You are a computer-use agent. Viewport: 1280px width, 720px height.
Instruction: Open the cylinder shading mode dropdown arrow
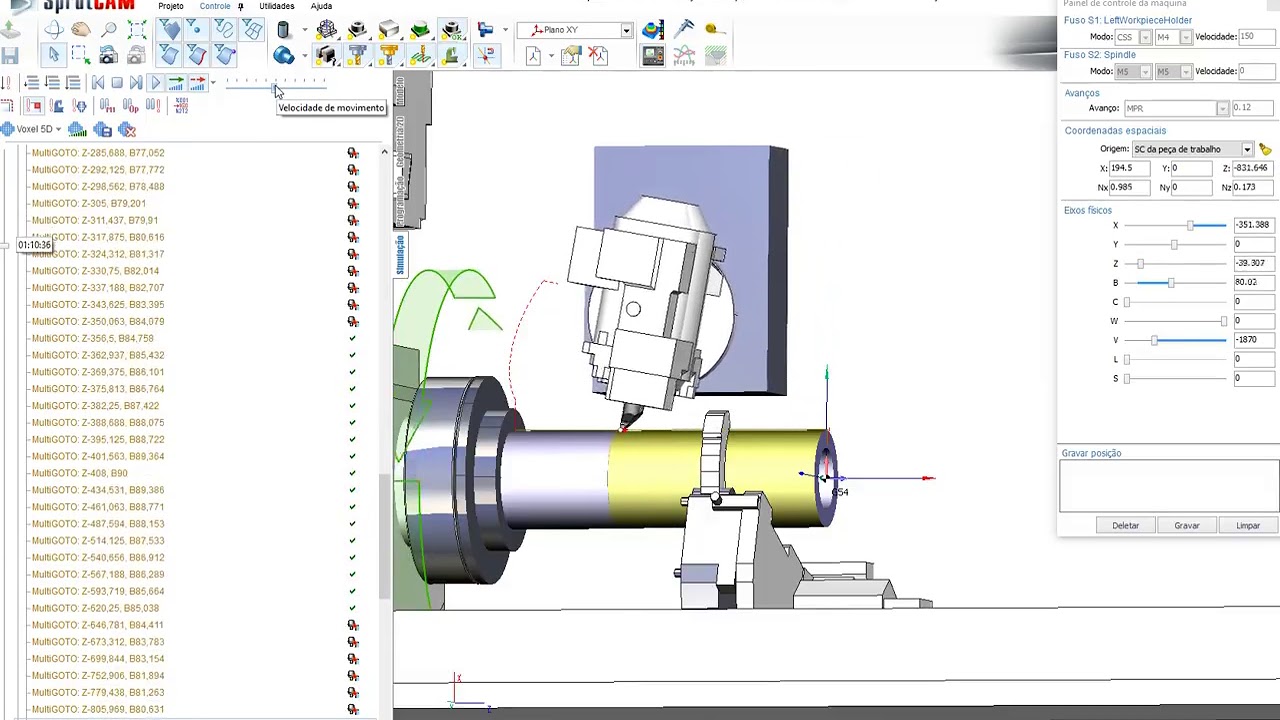click(304, 30)
